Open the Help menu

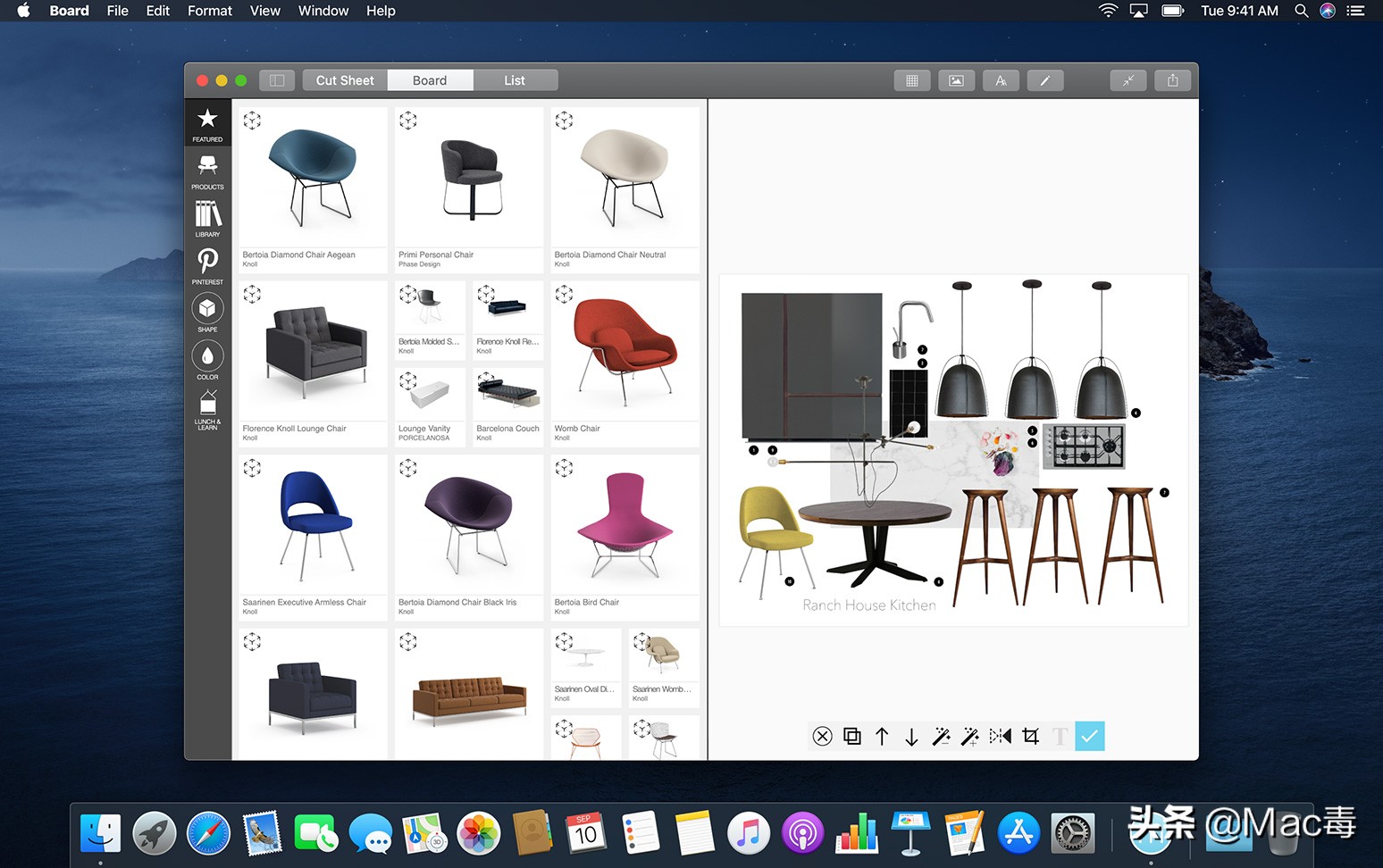coord(381,11)
